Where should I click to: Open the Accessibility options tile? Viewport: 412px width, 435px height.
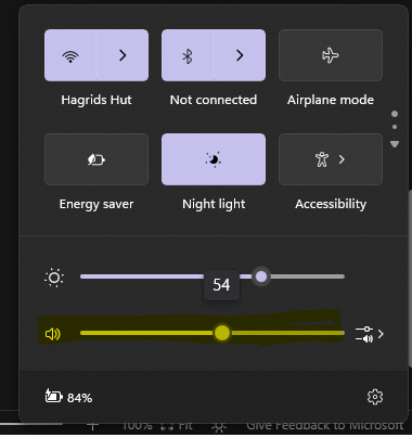point(331,159)
